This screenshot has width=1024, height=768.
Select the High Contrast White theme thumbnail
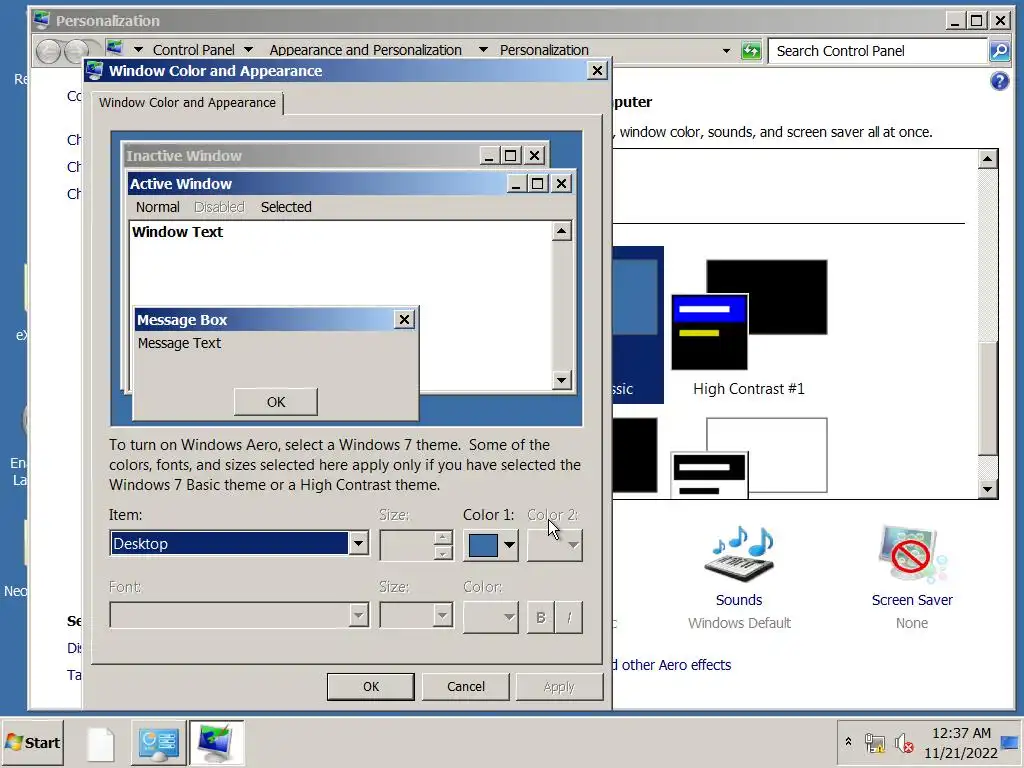tap(749, 457)
